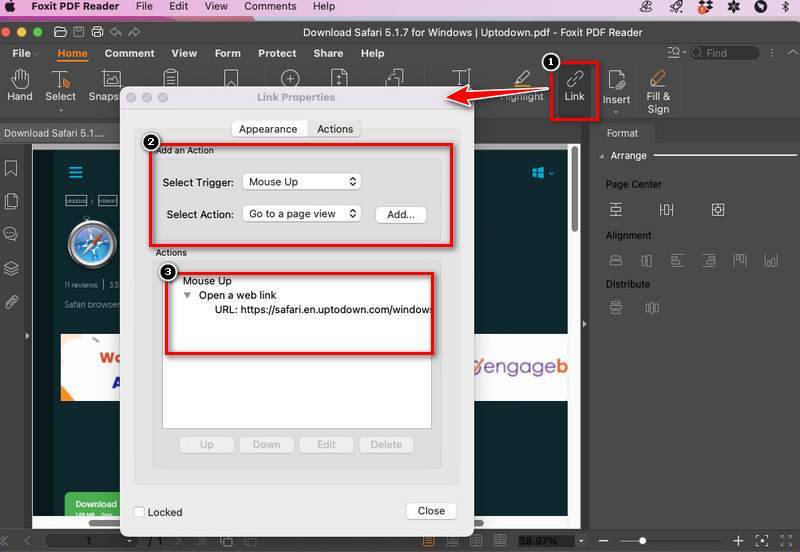
Task: Click the second Distribute icon
Action: 652,308
